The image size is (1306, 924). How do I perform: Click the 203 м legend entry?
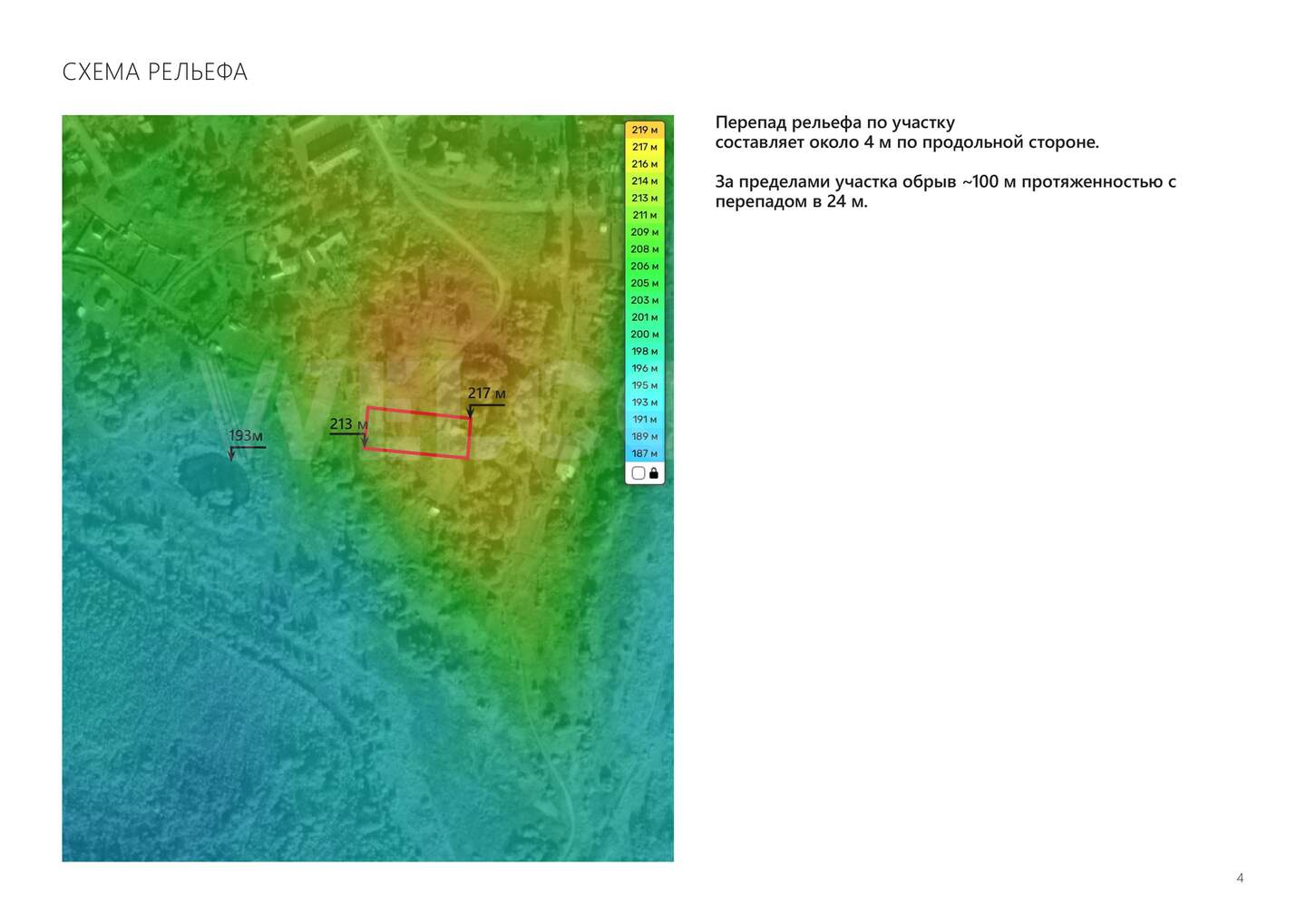[645, 300]
